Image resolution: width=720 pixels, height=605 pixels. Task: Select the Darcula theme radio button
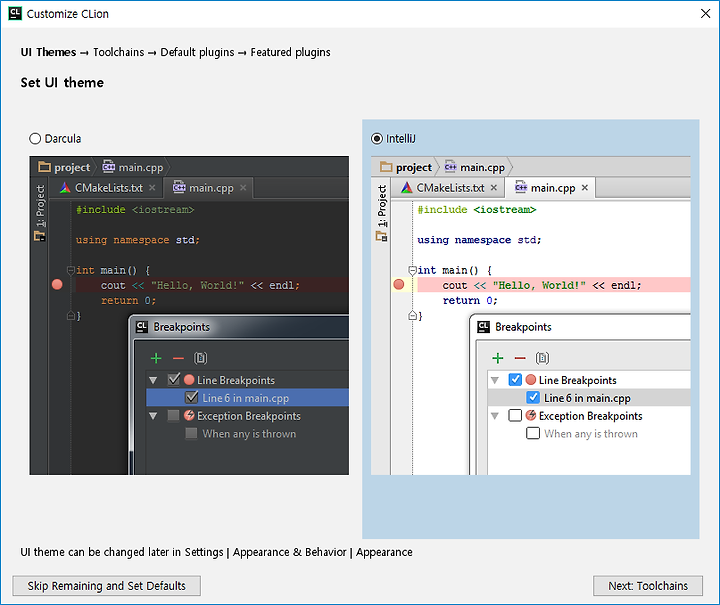35,139
